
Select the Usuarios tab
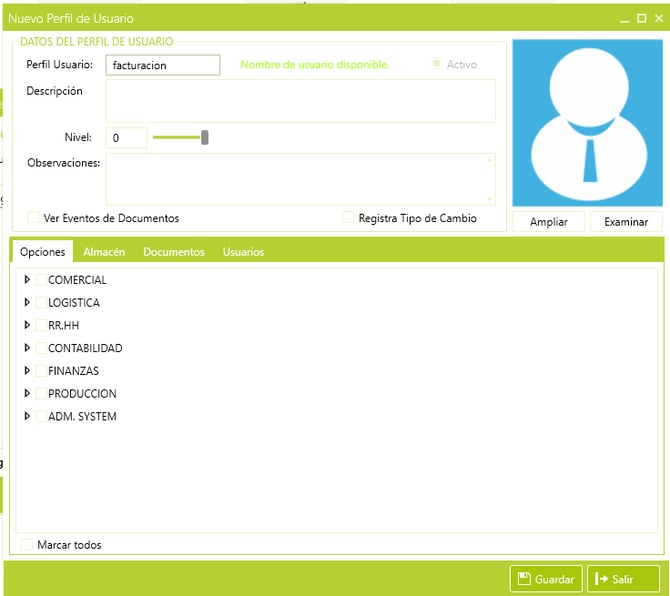243,252
